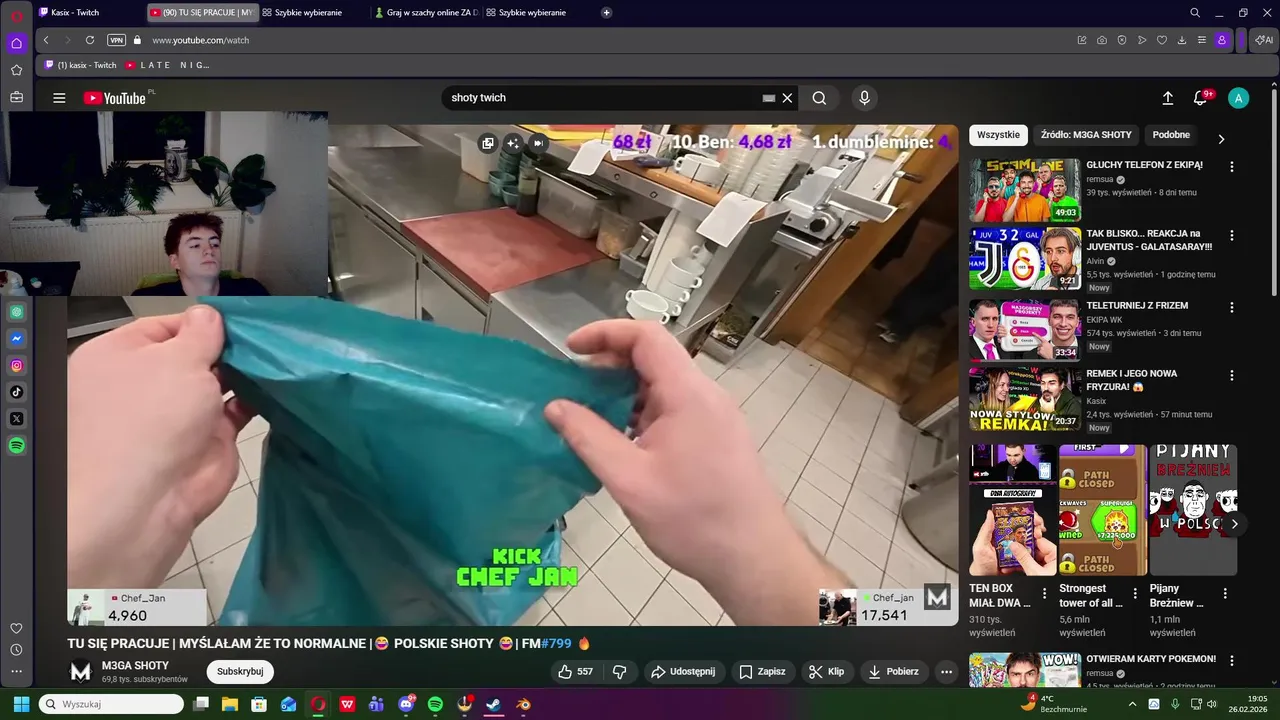The image size is (1280, 720).
Task: Clear the YouTube search text
Action: tap(787, 98)
